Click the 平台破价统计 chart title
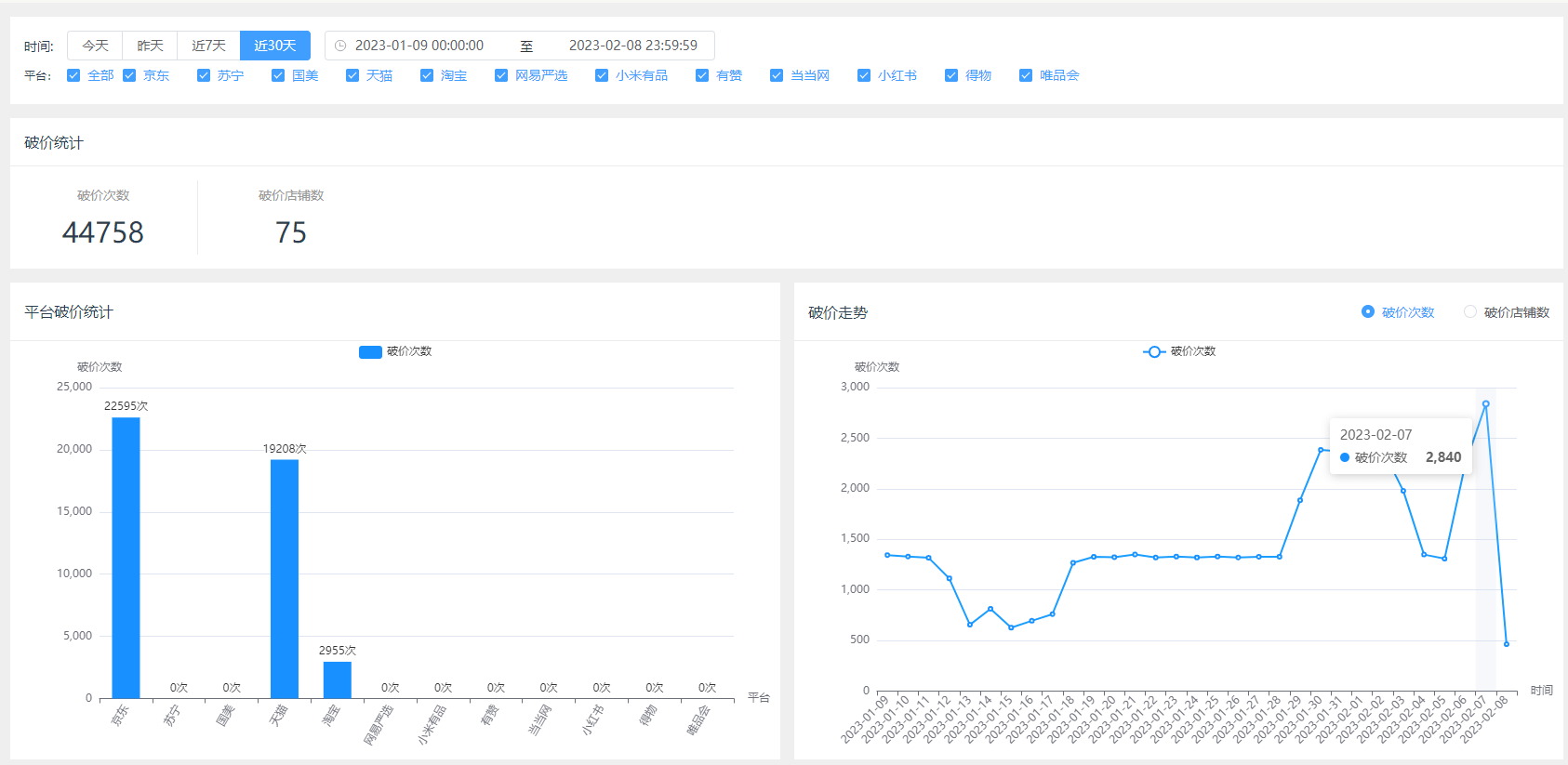 69,312
